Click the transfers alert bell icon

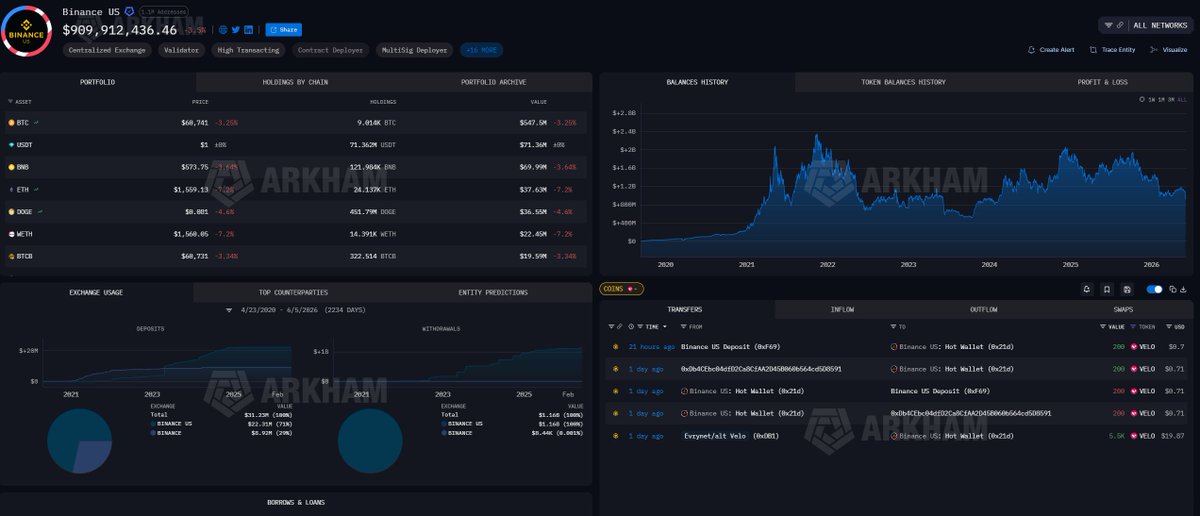point(1087,290)
